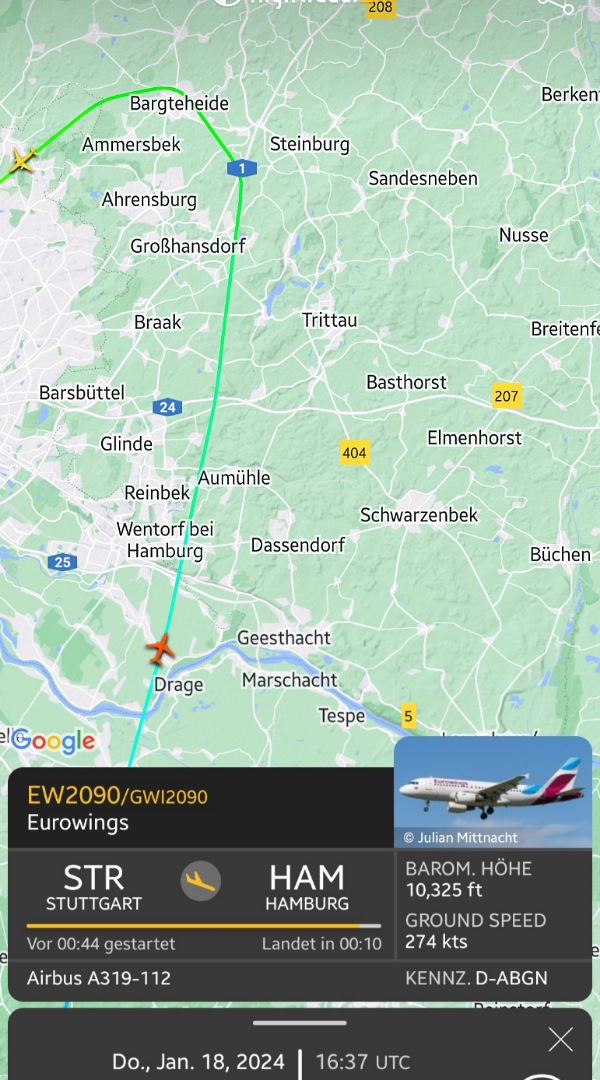Select the 16:37 UTC time field
This screenshot has height=1080, width=600.
click(362, 1061)
